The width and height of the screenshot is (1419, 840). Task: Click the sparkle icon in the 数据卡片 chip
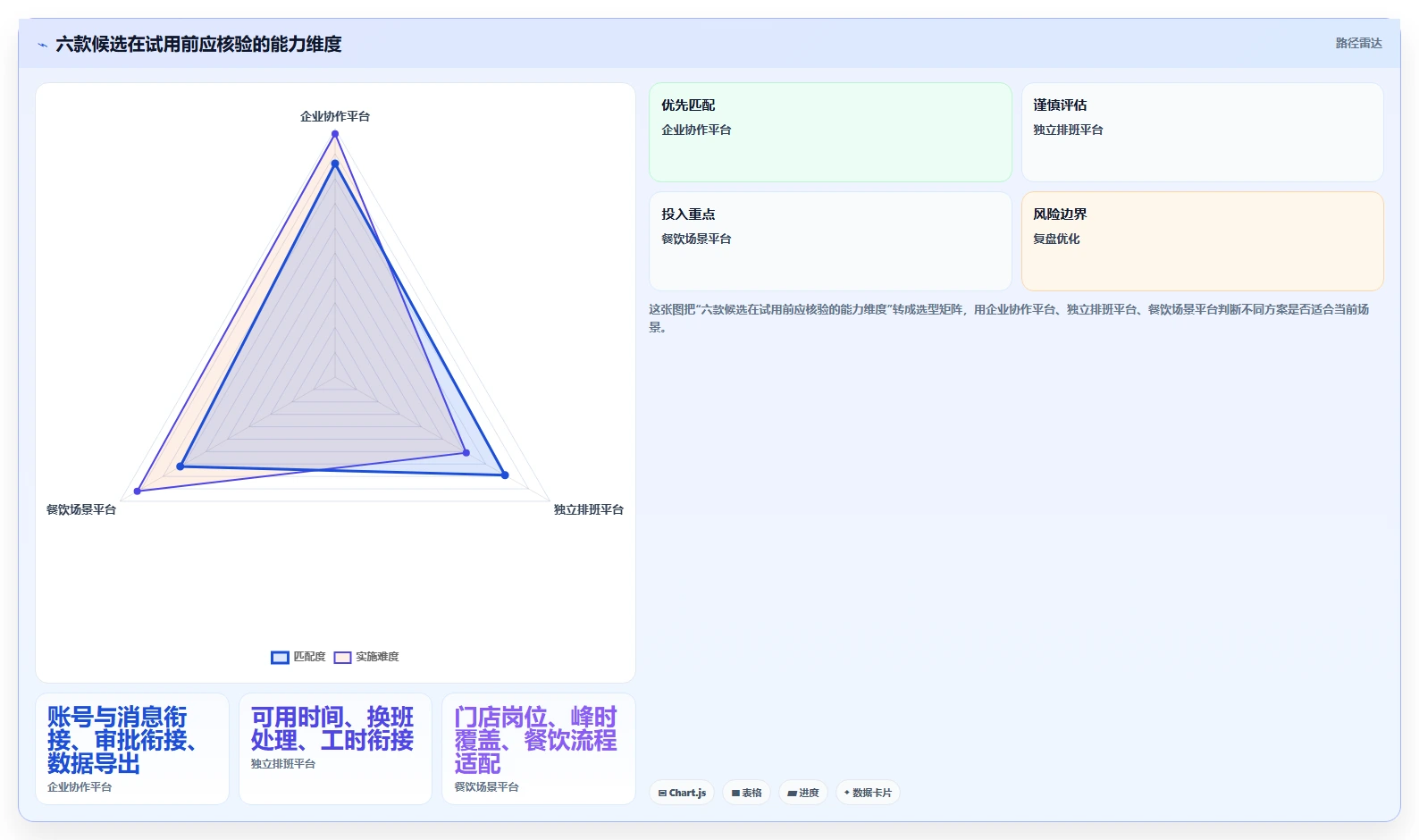pos(847,793)
